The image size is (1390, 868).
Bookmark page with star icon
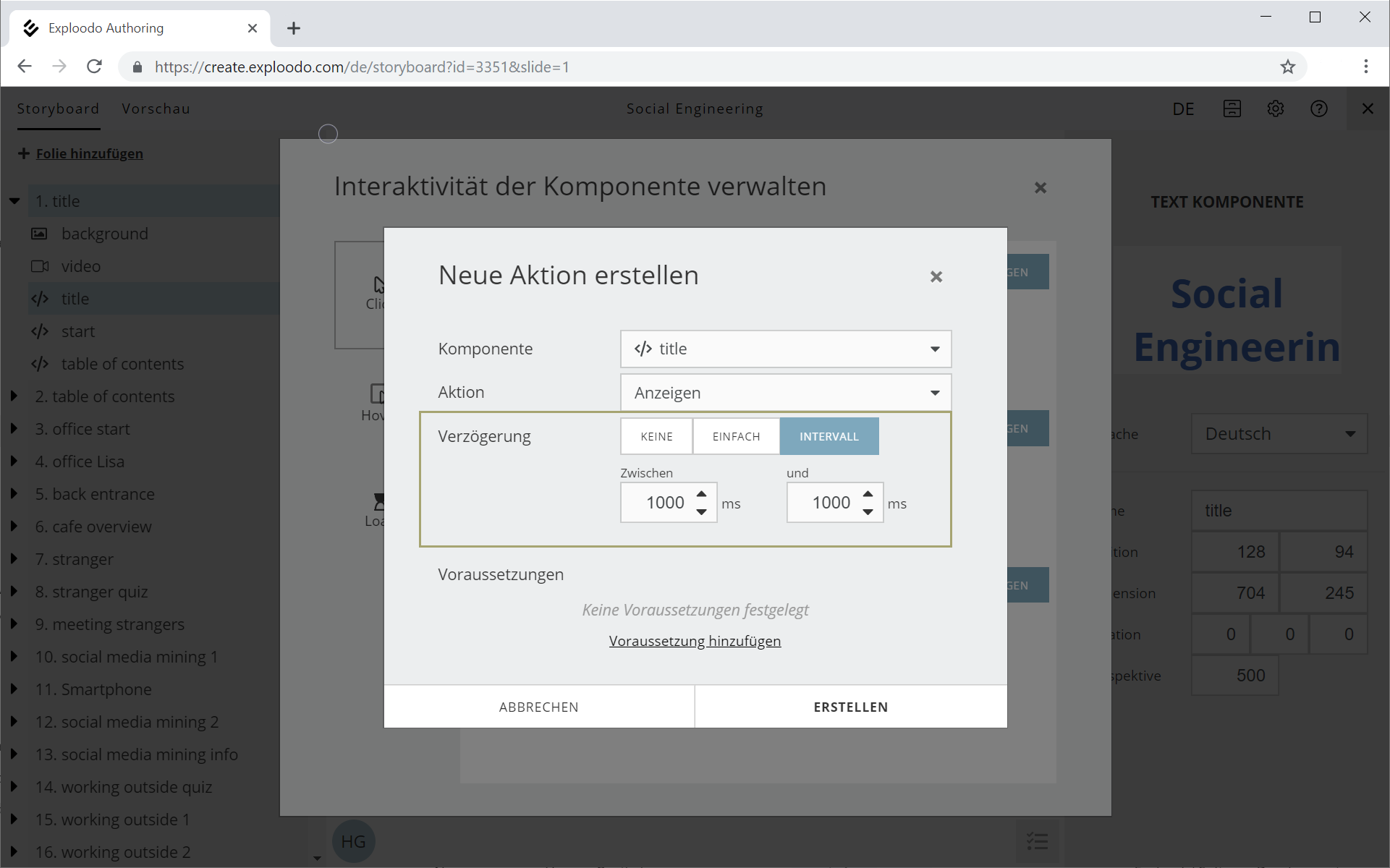1287,67
